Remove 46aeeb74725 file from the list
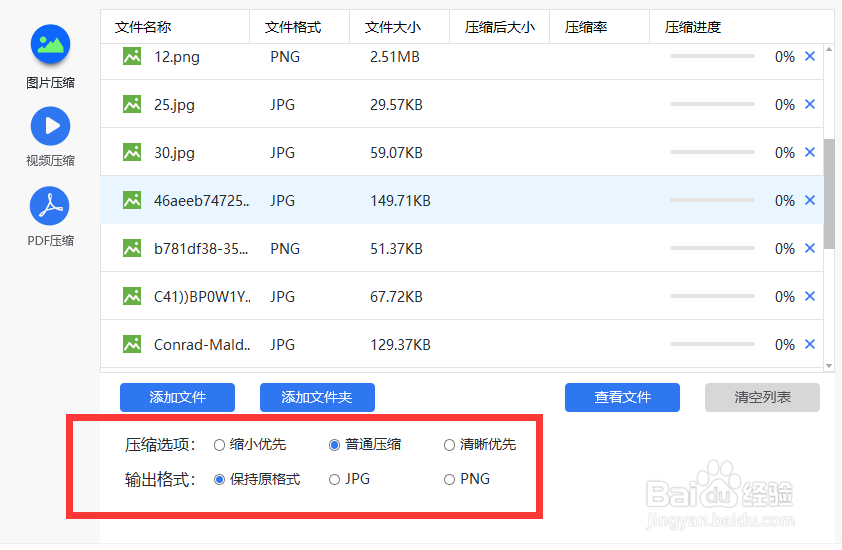 [x=810, y=200]
